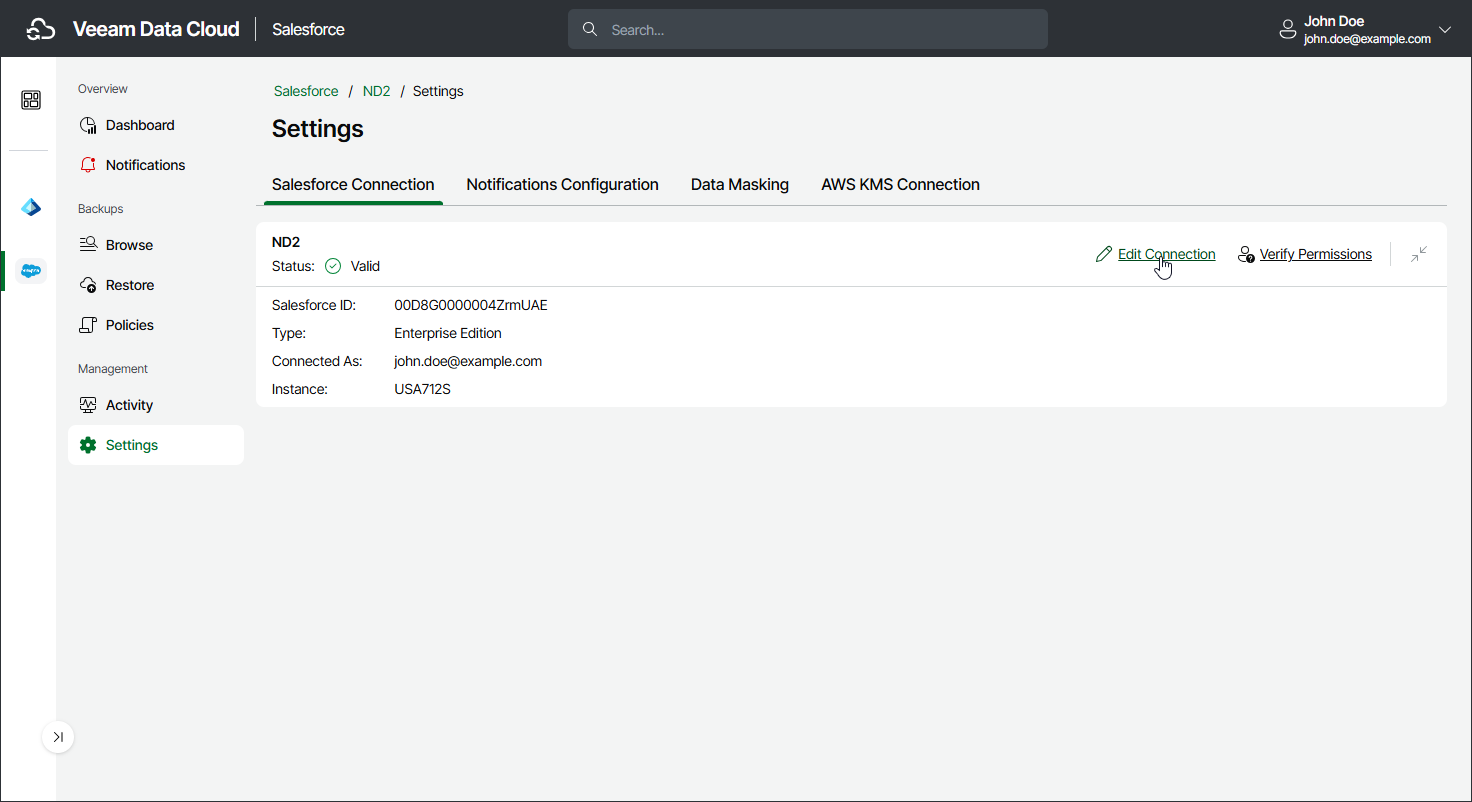Click the Connected As john.doe@example.com value
Image resolution: width=1472 pixels, height=802 pixels.
click(468, 361)
